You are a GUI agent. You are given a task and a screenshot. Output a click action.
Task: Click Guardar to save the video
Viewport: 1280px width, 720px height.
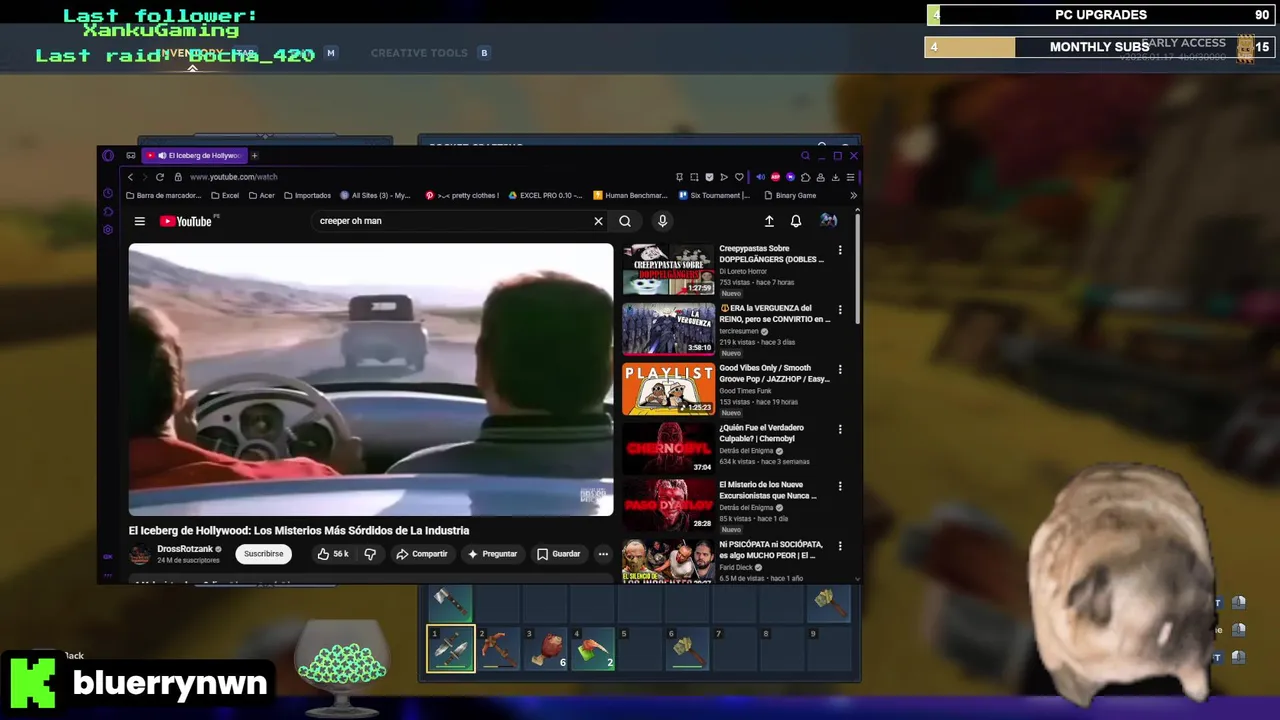pyautogui.click(x=558, y=554)
